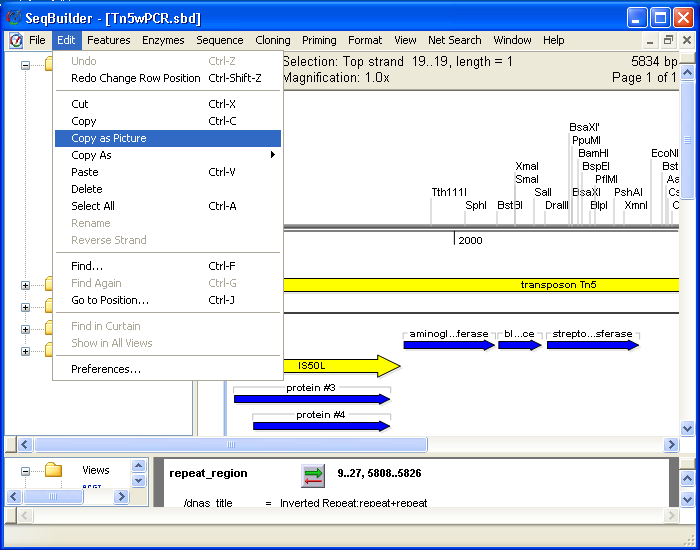Screen dimensions: 700x550
Task: Click the BamHI enzyme site label
Action: pyautogui.click(x=593, y=154)
